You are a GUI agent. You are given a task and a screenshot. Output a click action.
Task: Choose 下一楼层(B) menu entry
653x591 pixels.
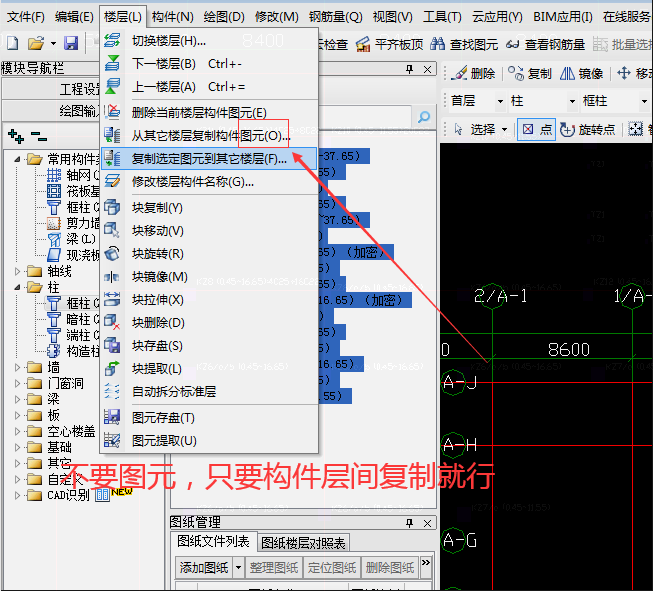pos(209,64)
